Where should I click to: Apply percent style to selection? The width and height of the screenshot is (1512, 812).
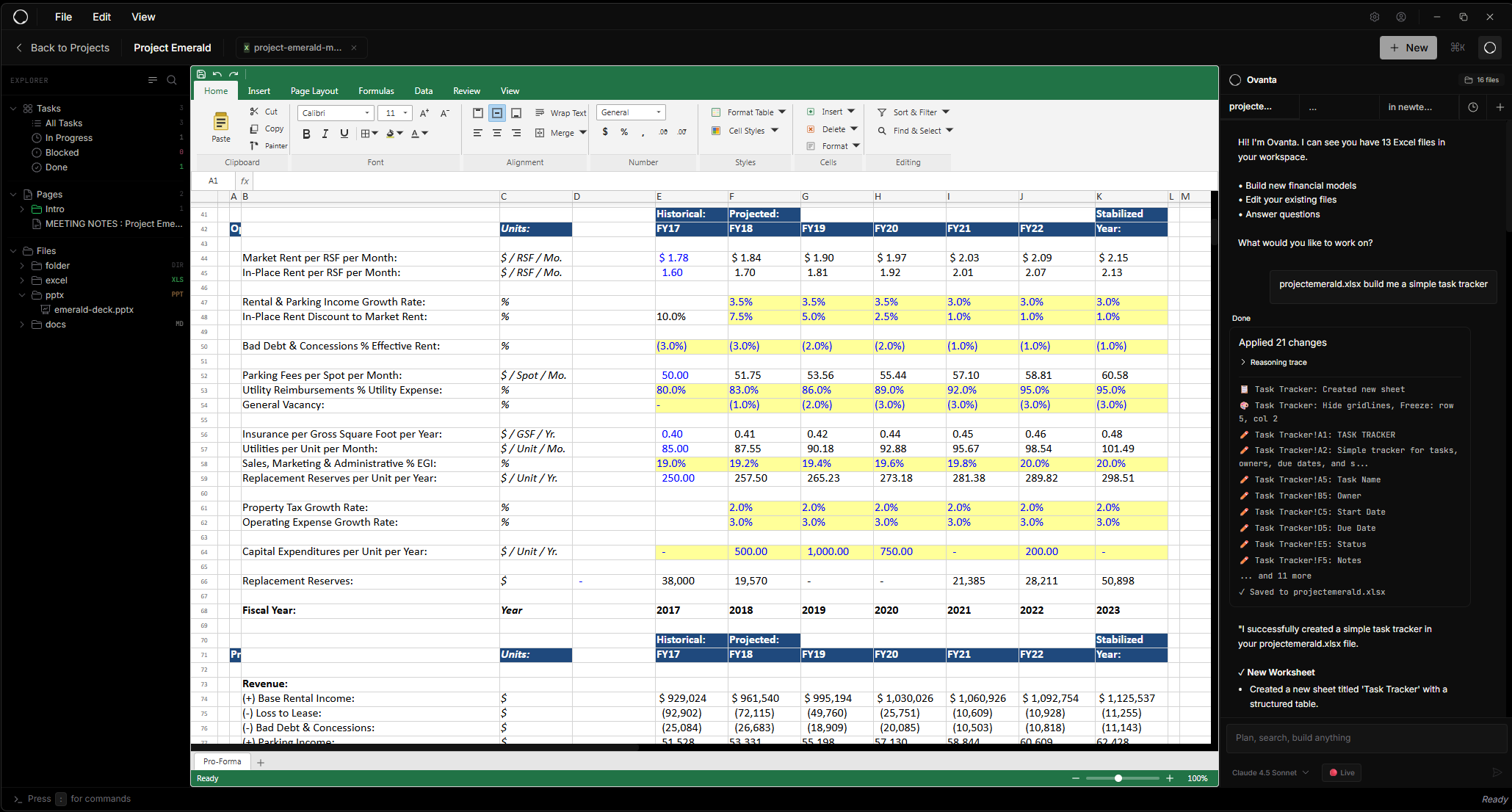[624, 131]
